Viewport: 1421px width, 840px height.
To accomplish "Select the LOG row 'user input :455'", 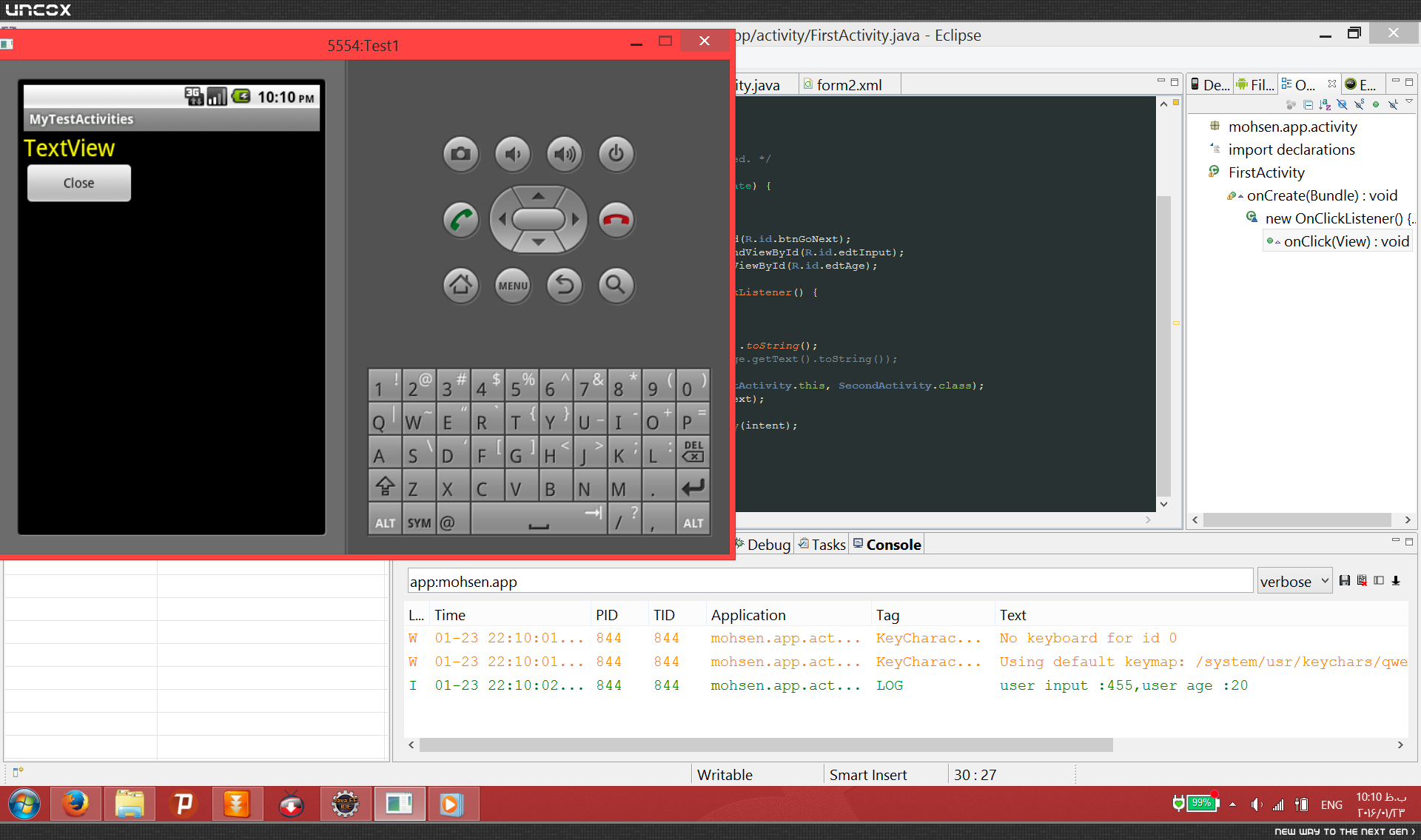I will click(x=907, y=685).
